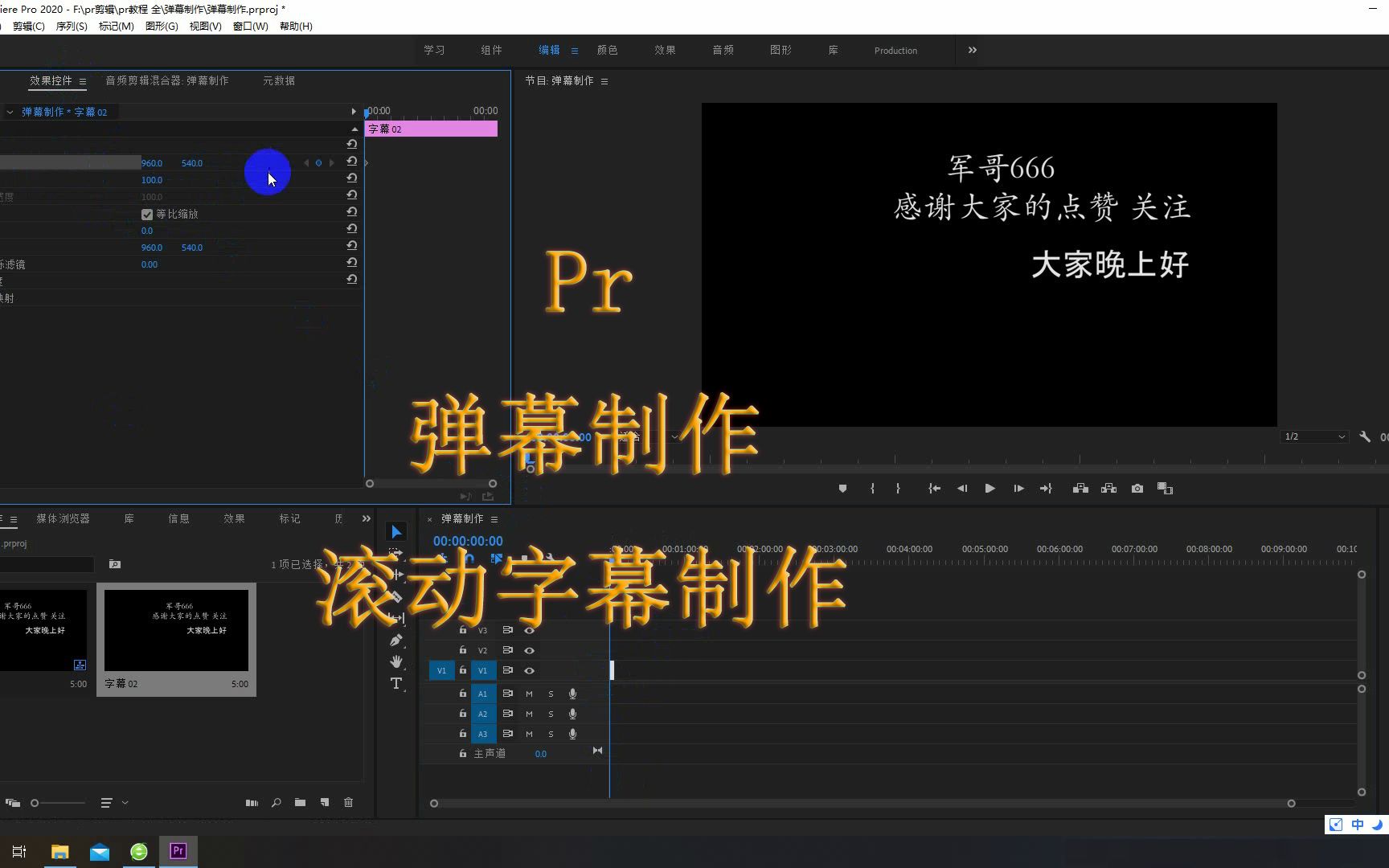Toggle V1 track visibility eye
The image size is (1389, 868).
click(529, 670)
